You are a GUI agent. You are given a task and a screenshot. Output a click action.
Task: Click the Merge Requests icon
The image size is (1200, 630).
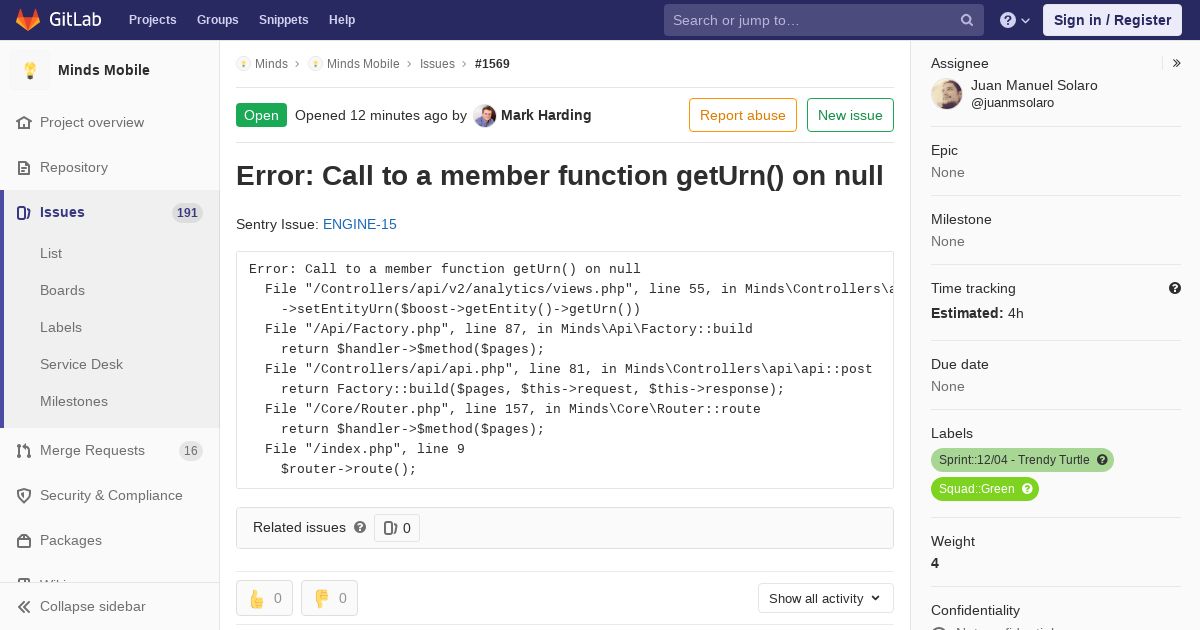pos(24,450)
